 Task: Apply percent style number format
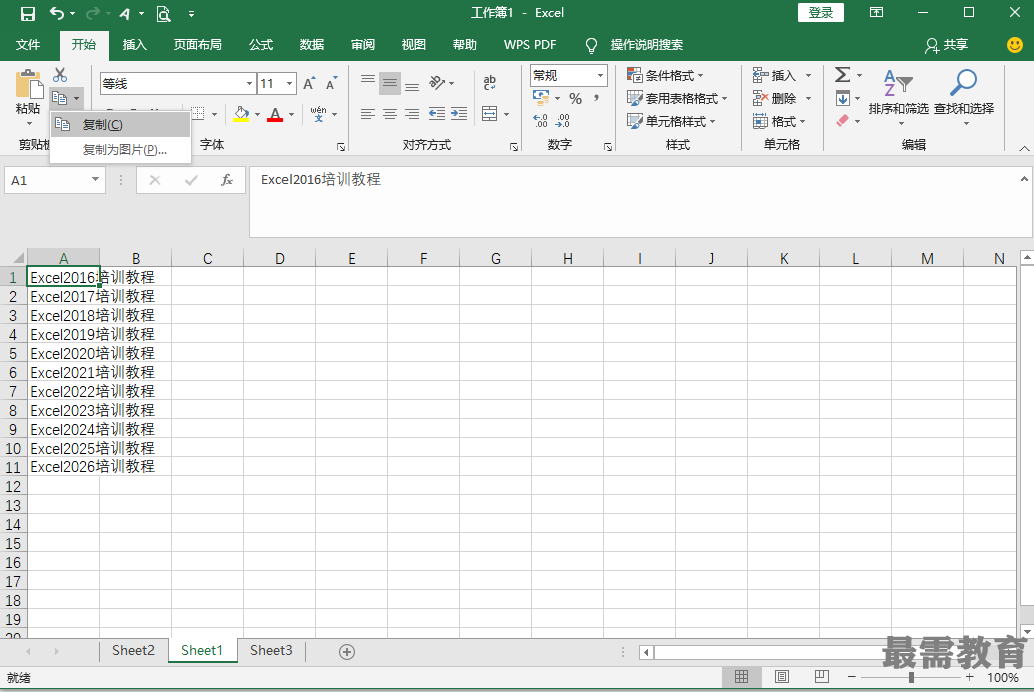click(x=576, y=99)
